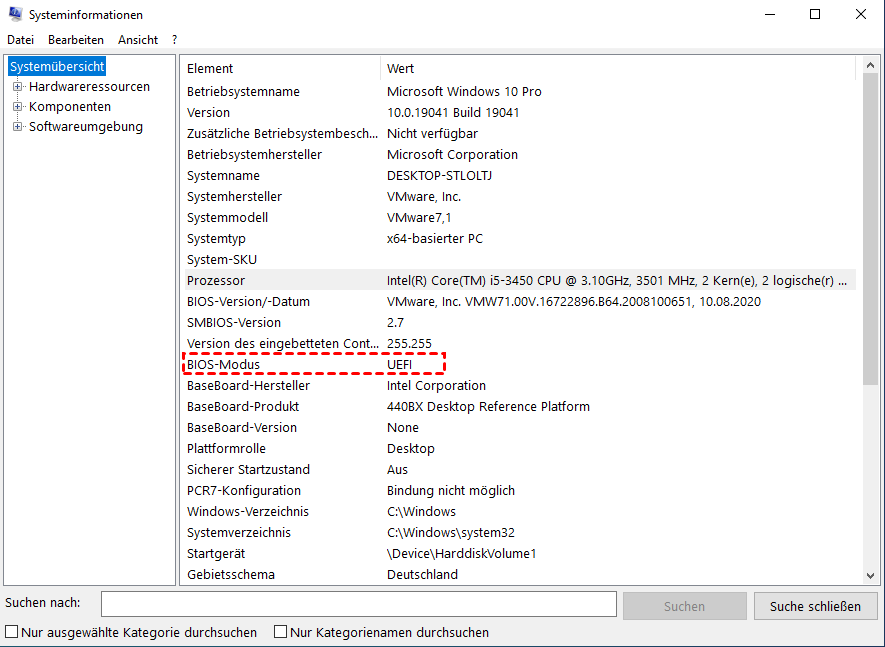The width and height of the screenshot is (885, 647).
Task: Select the BIOS-Version/-Datum row
Action: [x=520, y=301]
